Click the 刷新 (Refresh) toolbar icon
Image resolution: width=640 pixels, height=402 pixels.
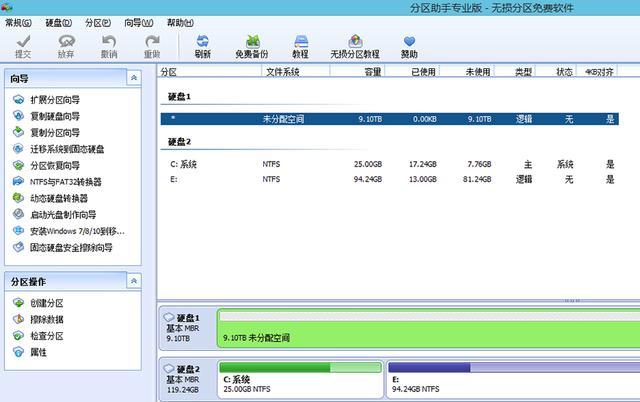pyautogui.click(x=203, y=44)
